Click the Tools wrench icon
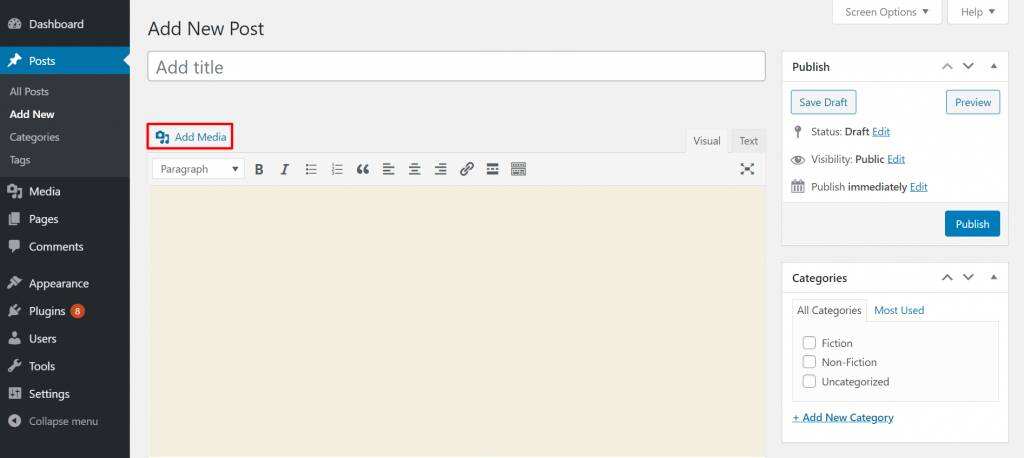 pyautogui.click(x=14, y=366)
